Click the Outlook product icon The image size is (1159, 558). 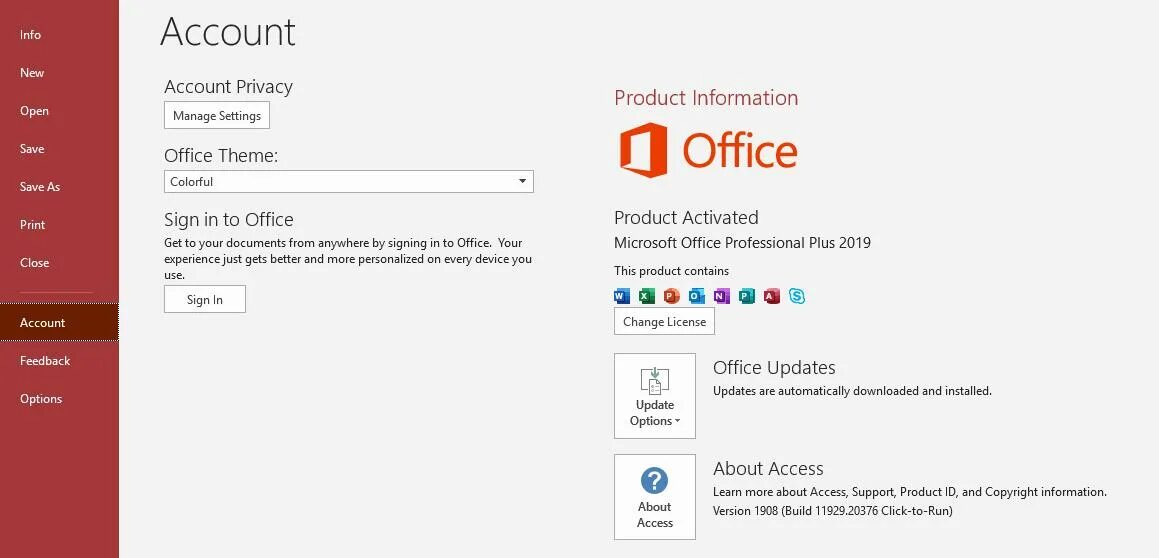[697, 296]
